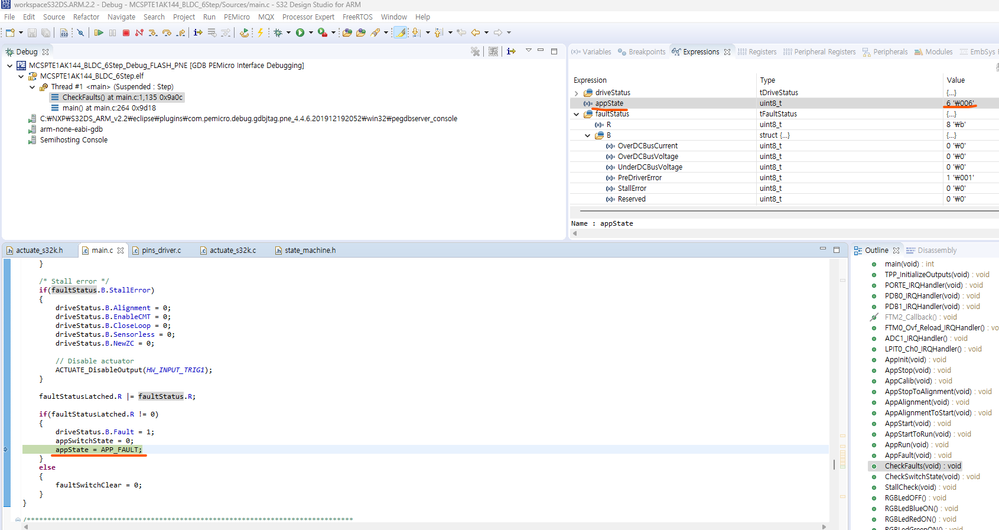Click the Step Over icon
The image size is (999, 530).
coord(167,32)
